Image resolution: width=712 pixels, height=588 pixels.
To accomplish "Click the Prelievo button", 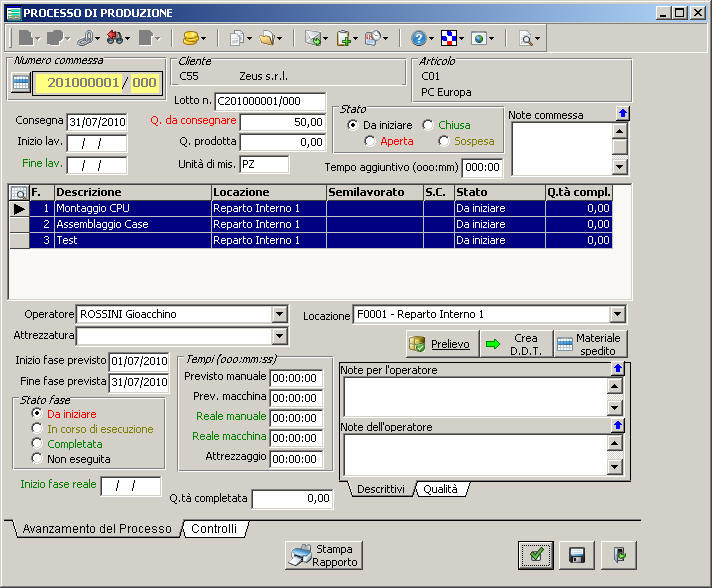I will tap(440, 344).
